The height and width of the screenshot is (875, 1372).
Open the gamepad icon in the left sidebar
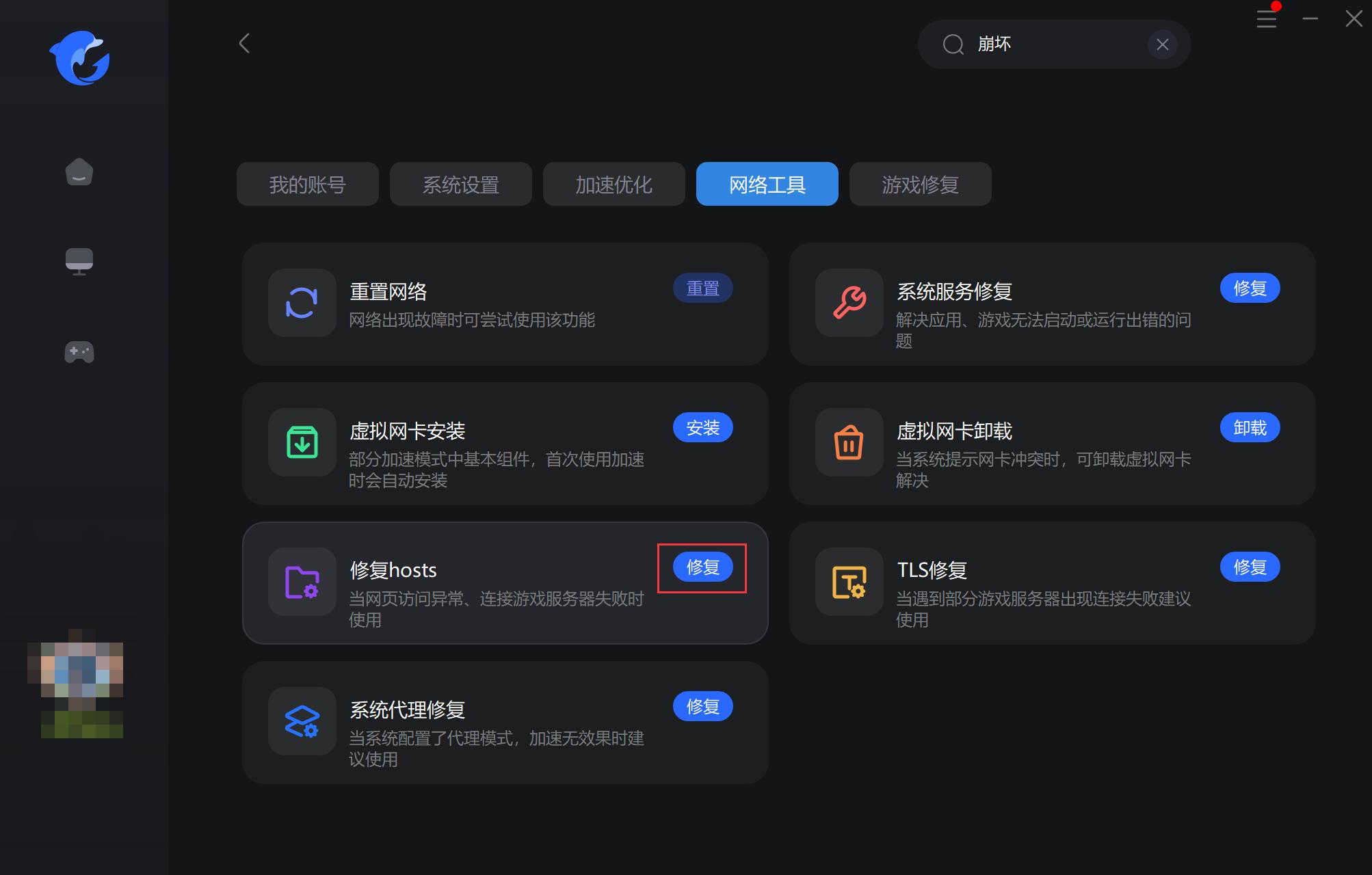[x=79, y=352]
